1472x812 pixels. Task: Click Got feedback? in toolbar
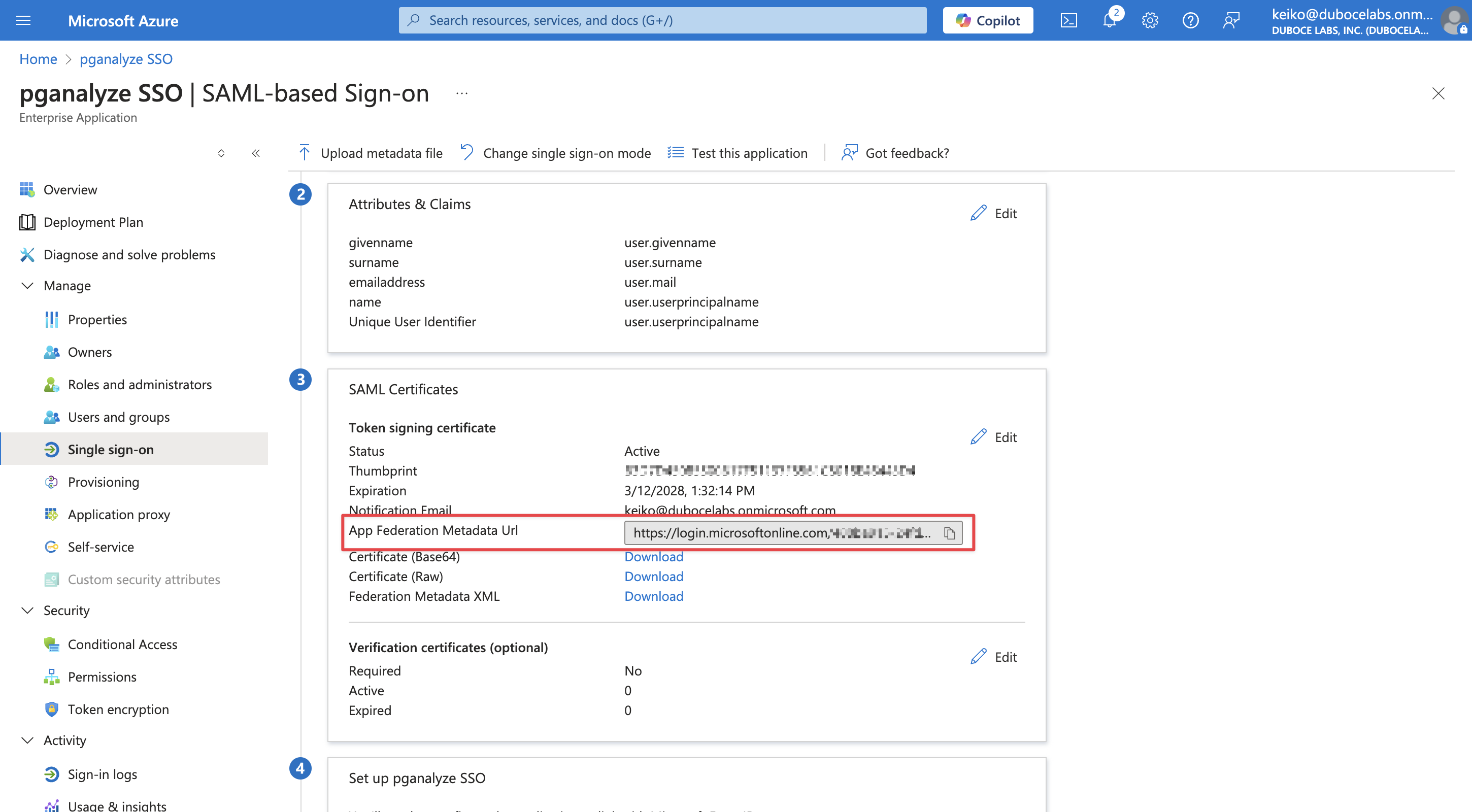coord(895,153)
